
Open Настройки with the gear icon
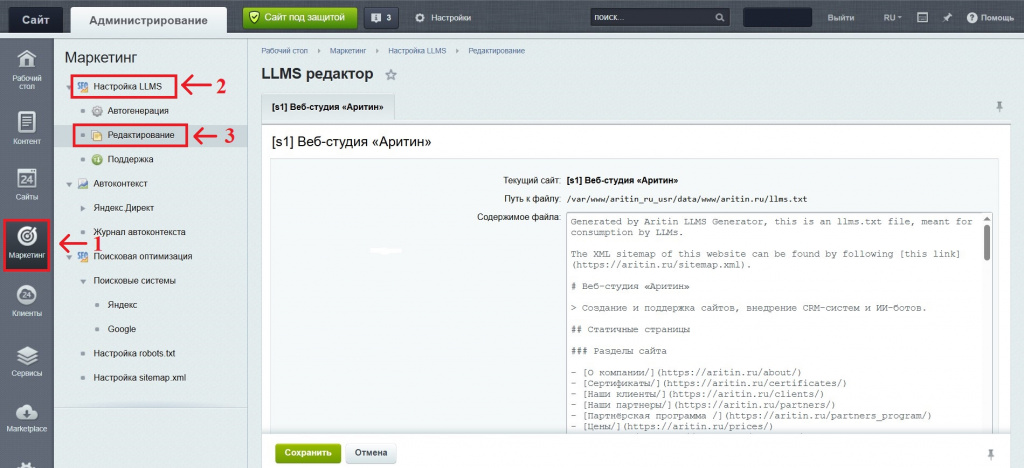coord(443,18)
